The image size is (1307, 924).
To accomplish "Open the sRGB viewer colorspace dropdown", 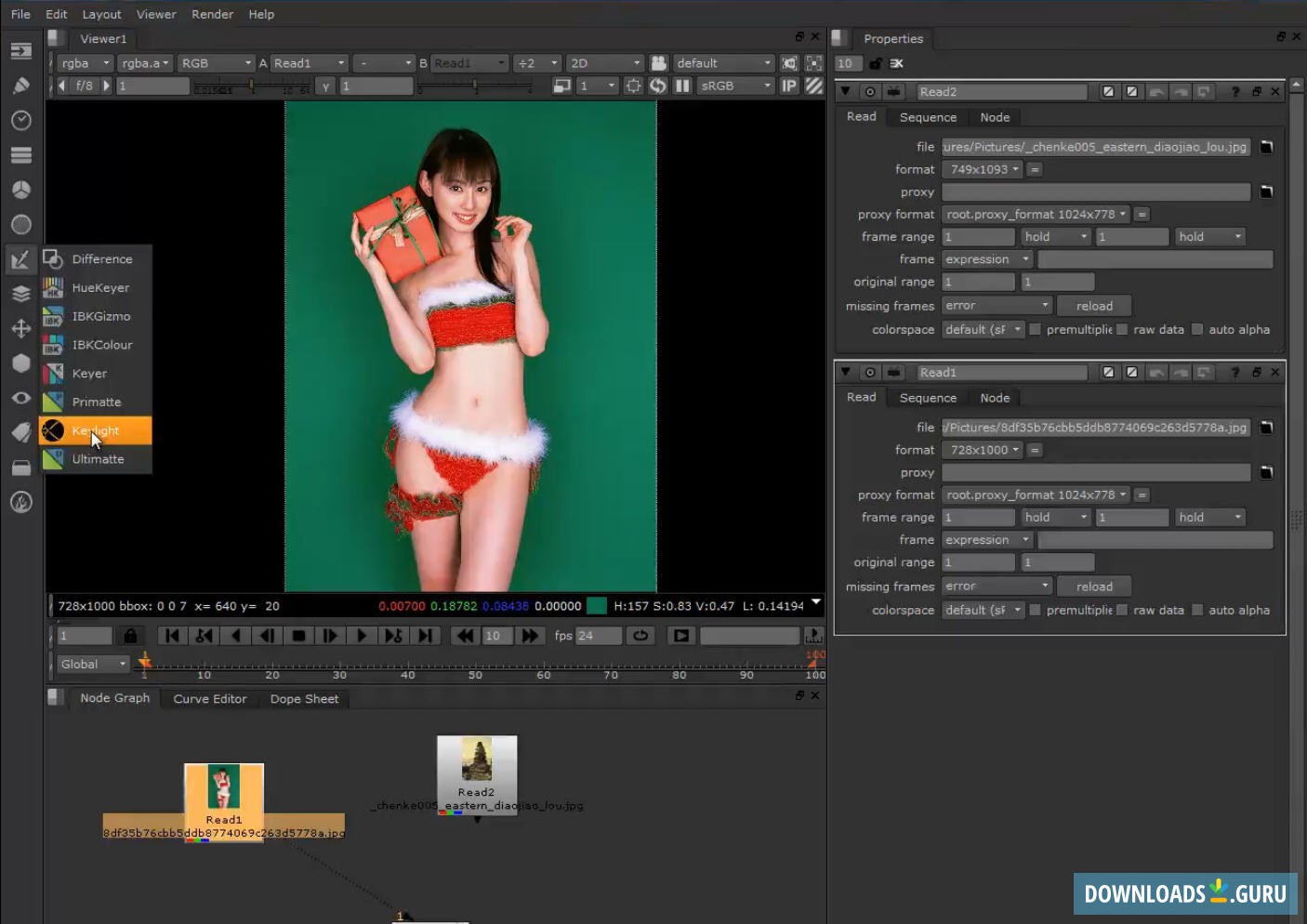I will click(x=735, y=86).
